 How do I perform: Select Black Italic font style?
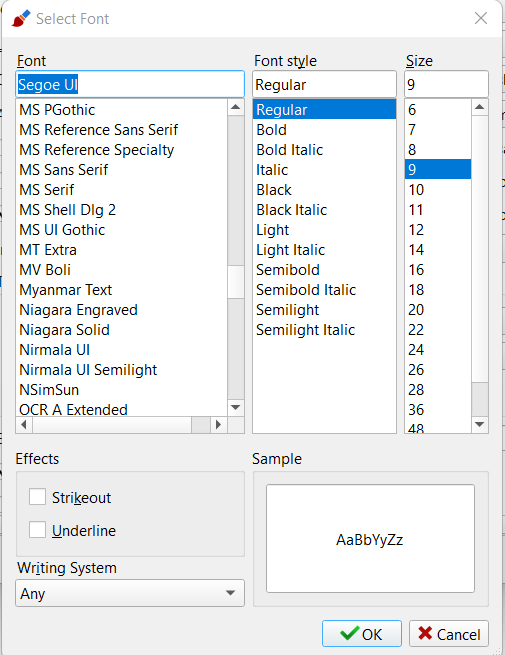point(325,210)
